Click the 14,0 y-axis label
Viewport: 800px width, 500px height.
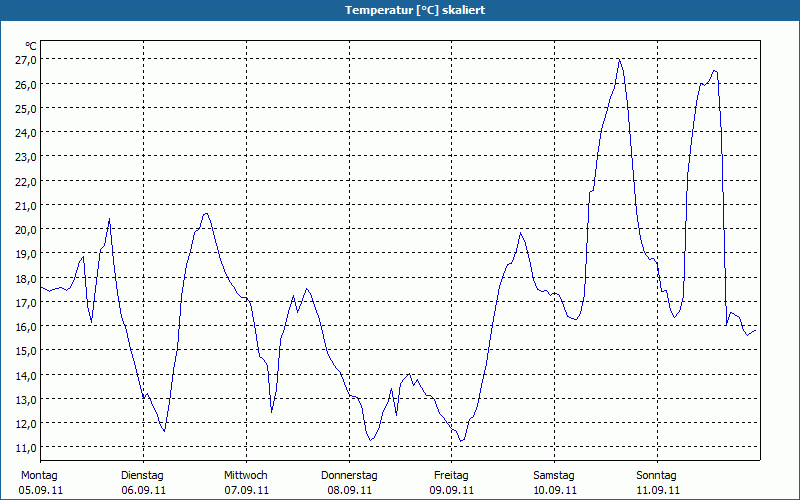click(26, 376)
